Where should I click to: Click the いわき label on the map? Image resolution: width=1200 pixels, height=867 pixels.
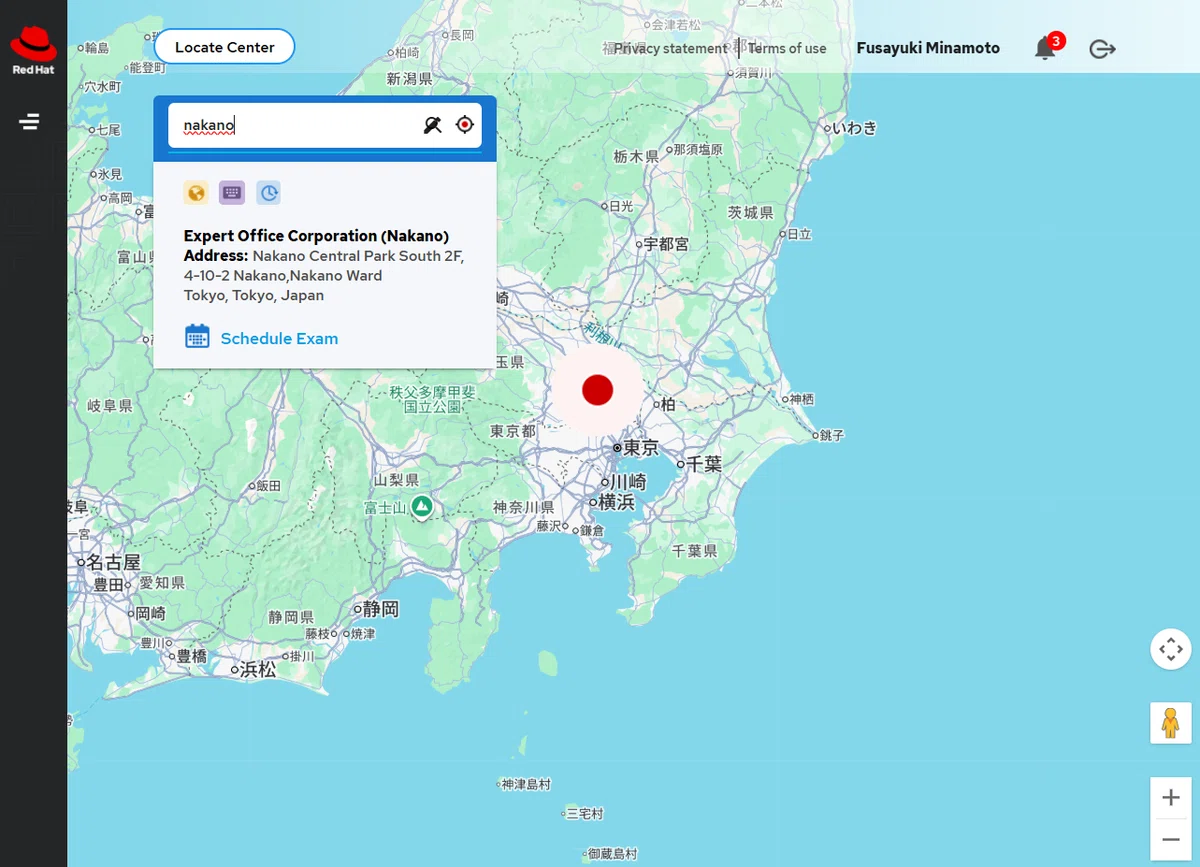pyautogui.click(x=855, y=128)
